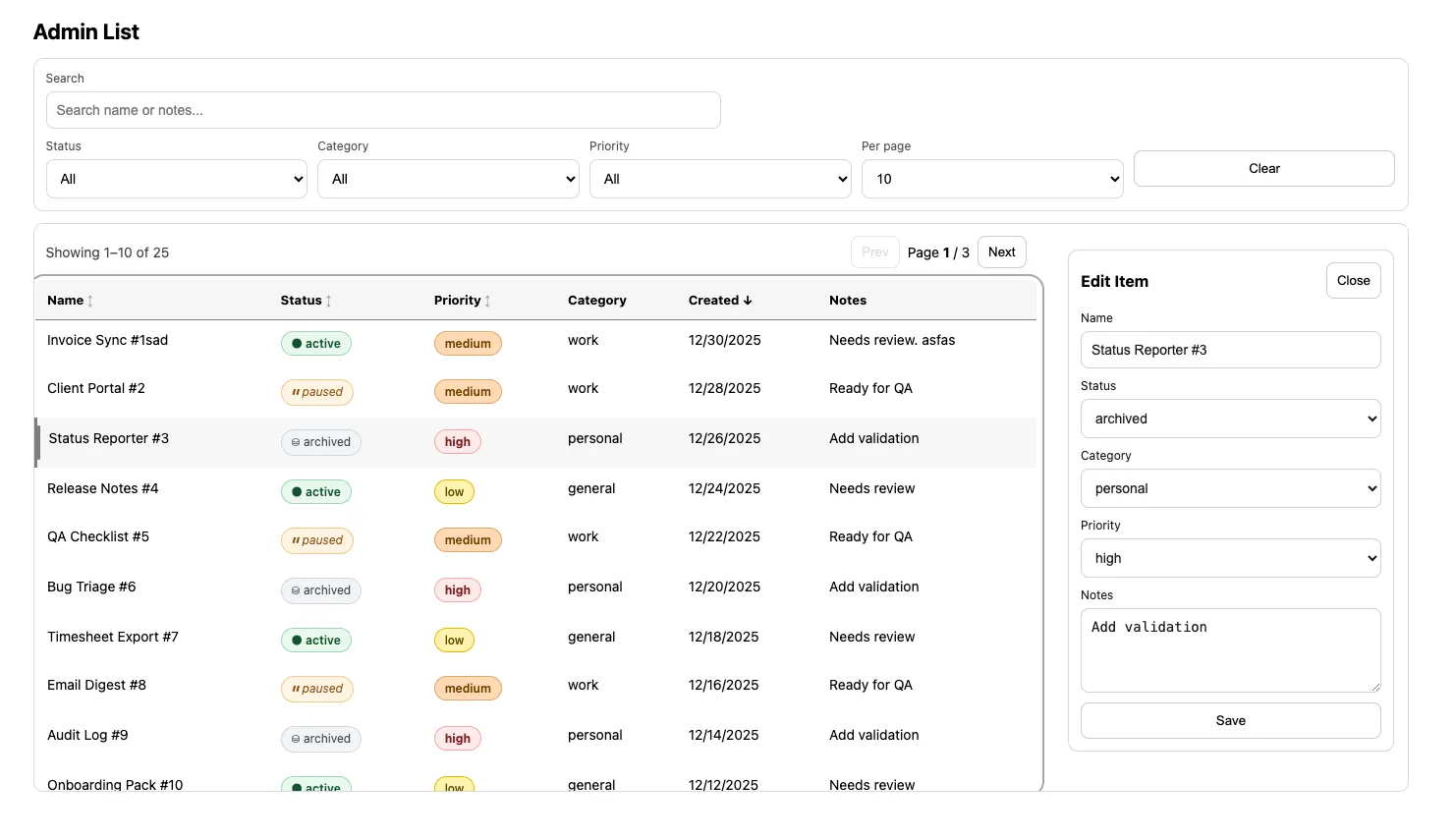Toggle Created column sort order
Viewport: 1455px width, 840px height.
(x=720, y=301)
